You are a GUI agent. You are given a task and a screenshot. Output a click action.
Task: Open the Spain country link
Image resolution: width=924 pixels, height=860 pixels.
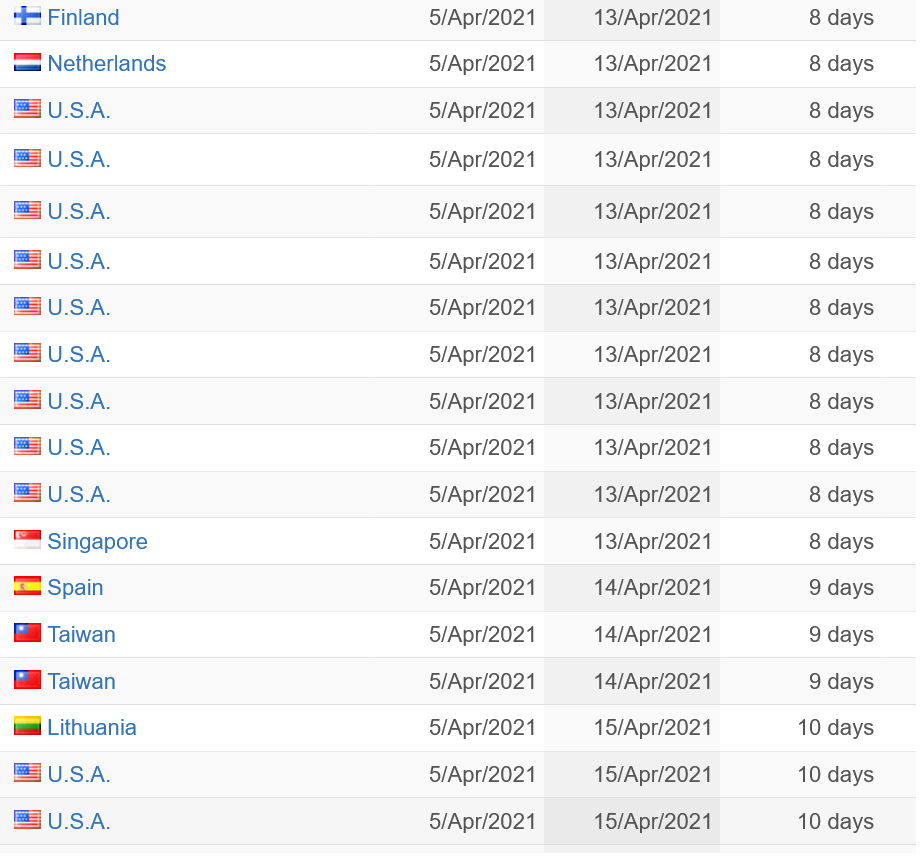tap(75, 588)
